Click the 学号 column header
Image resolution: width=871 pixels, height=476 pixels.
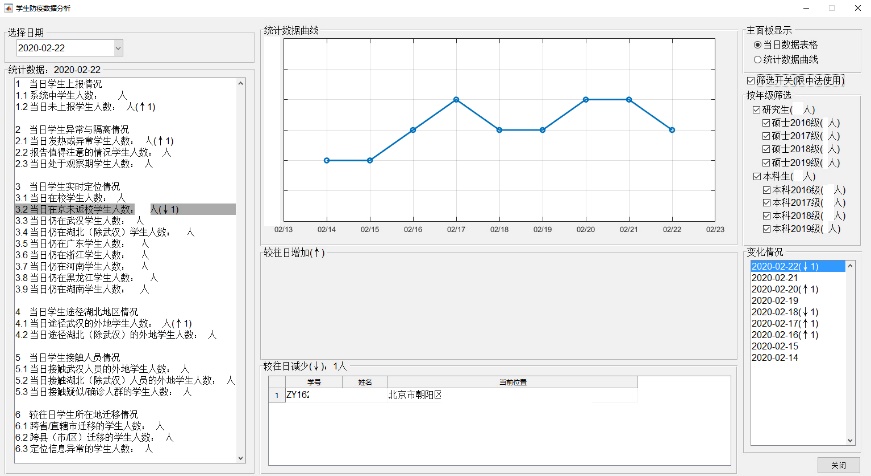pos(313,381)
